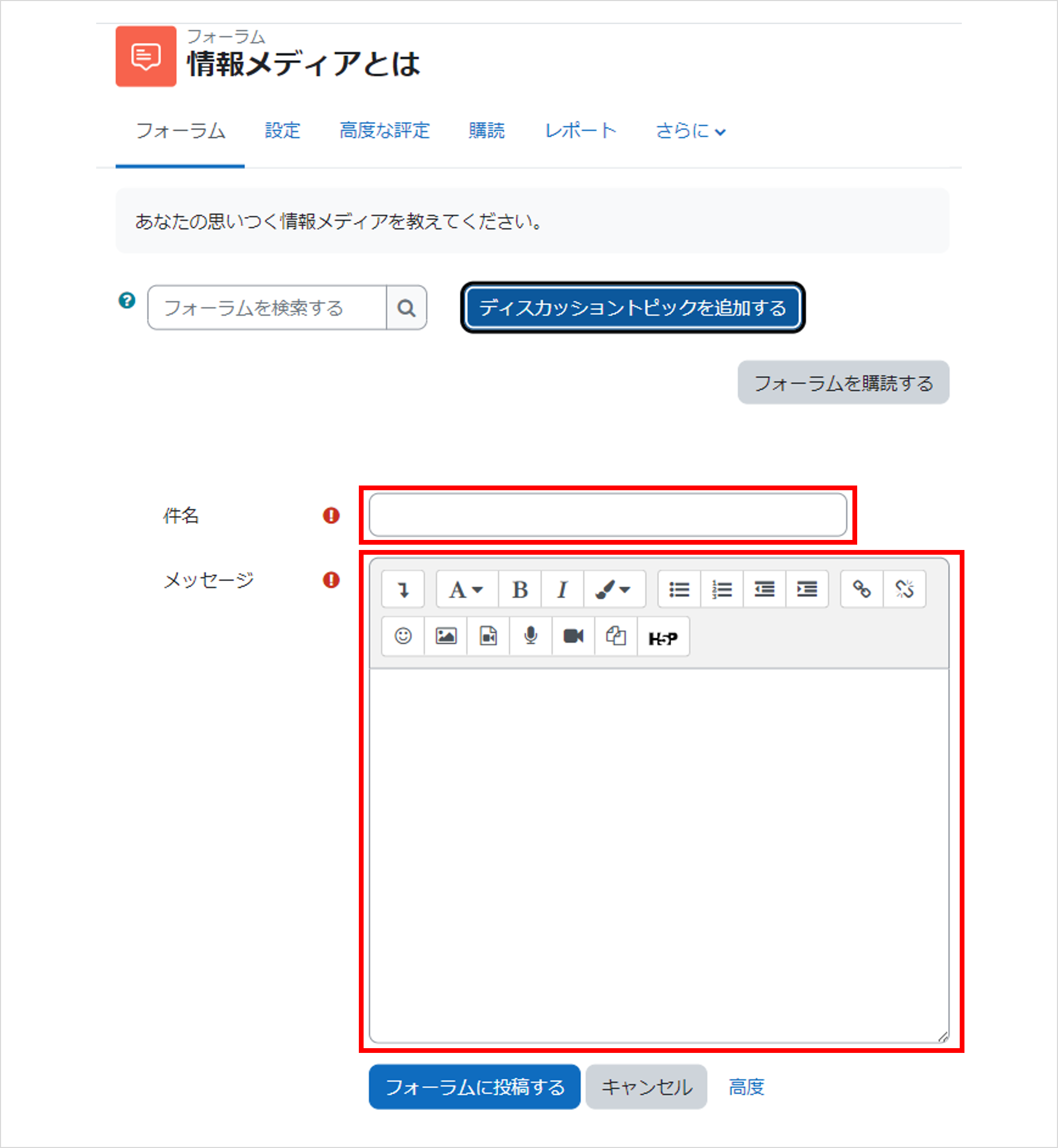This screenshot has width=1058, height=1148.
Task: Click the 情報メディアとは heading
Action: point(303,63)
